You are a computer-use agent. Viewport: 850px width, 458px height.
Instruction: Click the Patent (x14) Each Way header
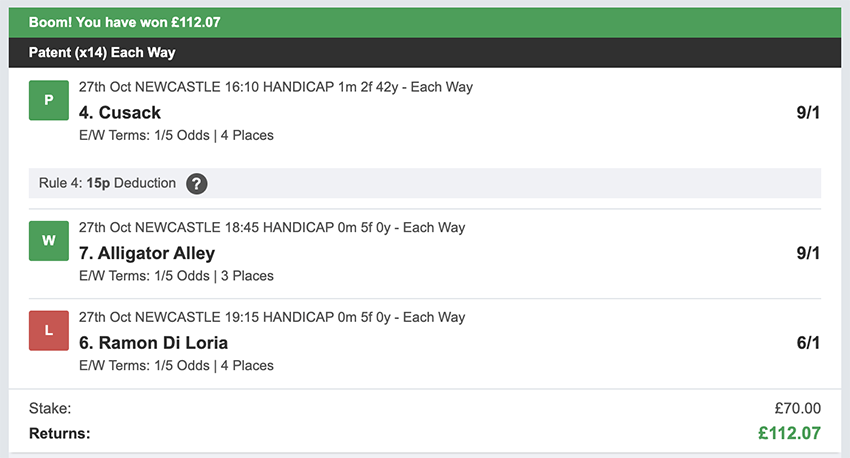click(x=103, y=52)
